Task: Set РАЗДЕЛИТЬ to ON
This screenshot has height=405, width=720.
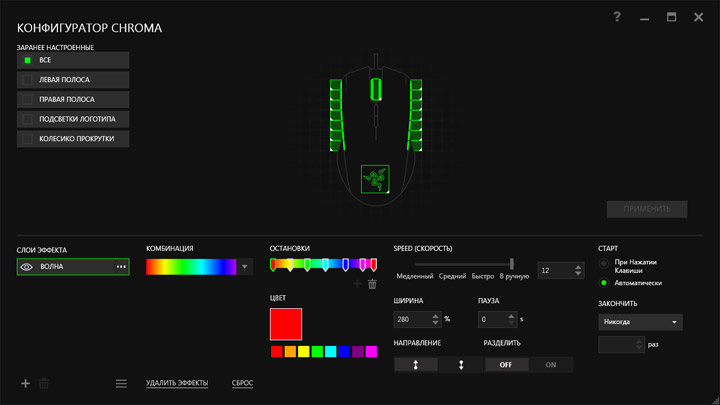Action: click(551, 365)
